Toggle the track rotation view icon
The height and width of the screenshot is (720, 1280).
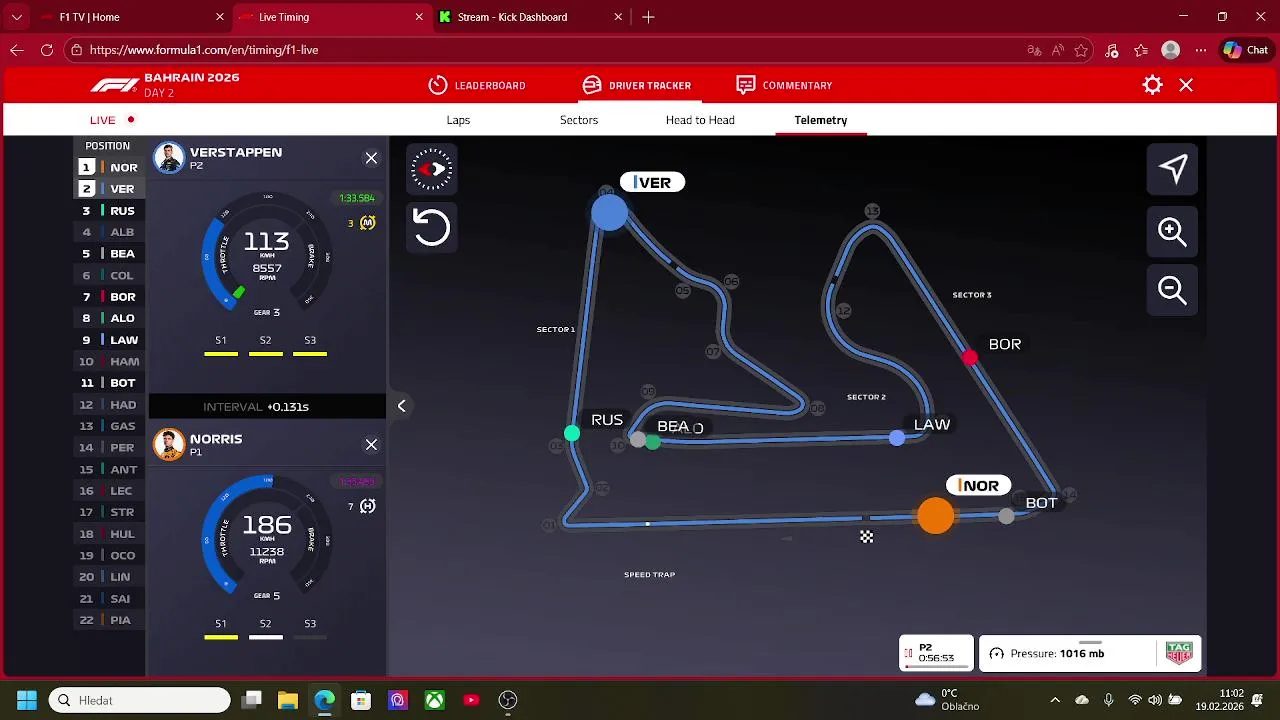point(432,169)
